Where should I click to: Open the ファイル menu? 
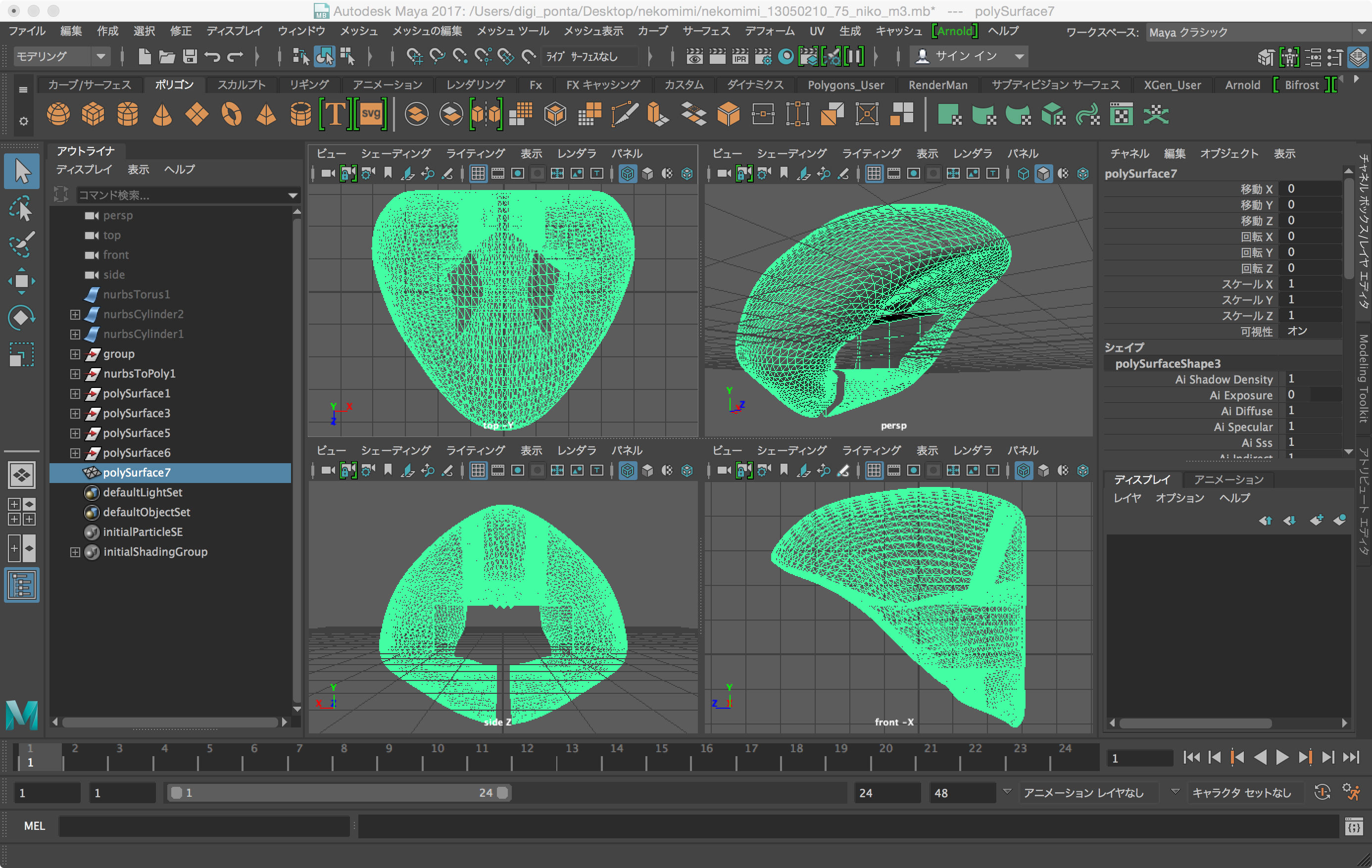click(27, 31)
